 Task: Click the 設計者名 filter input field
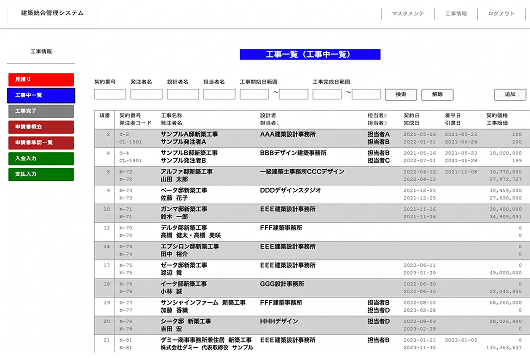click(183, 94)
